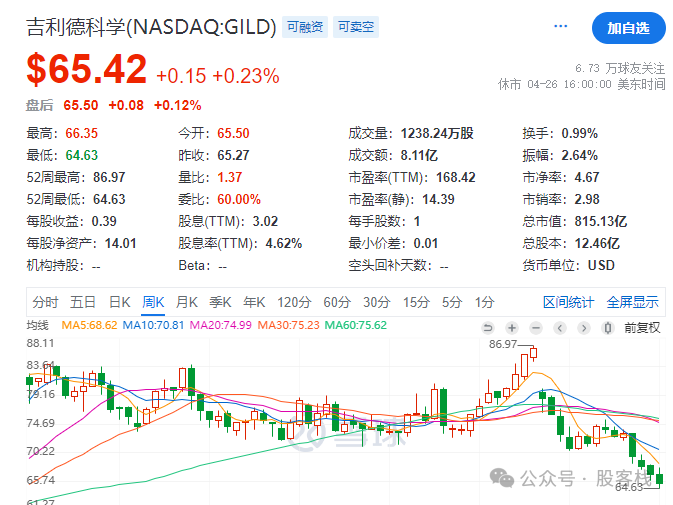Screen dimensions: 673x505
Task: Click the 每股净资产 value 14.01
Action: coord(121,243)
